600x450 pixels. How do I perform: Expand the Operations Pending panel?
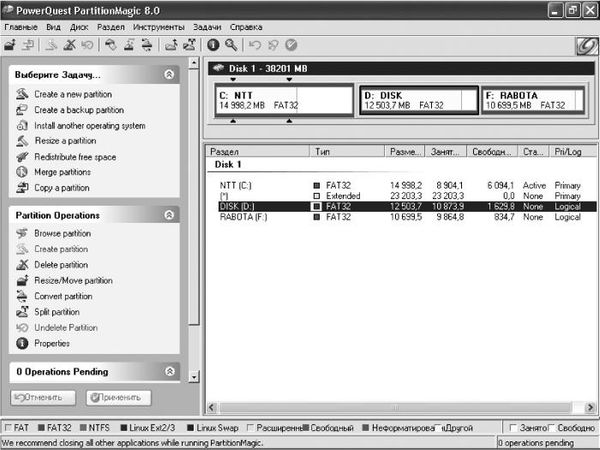169,372
